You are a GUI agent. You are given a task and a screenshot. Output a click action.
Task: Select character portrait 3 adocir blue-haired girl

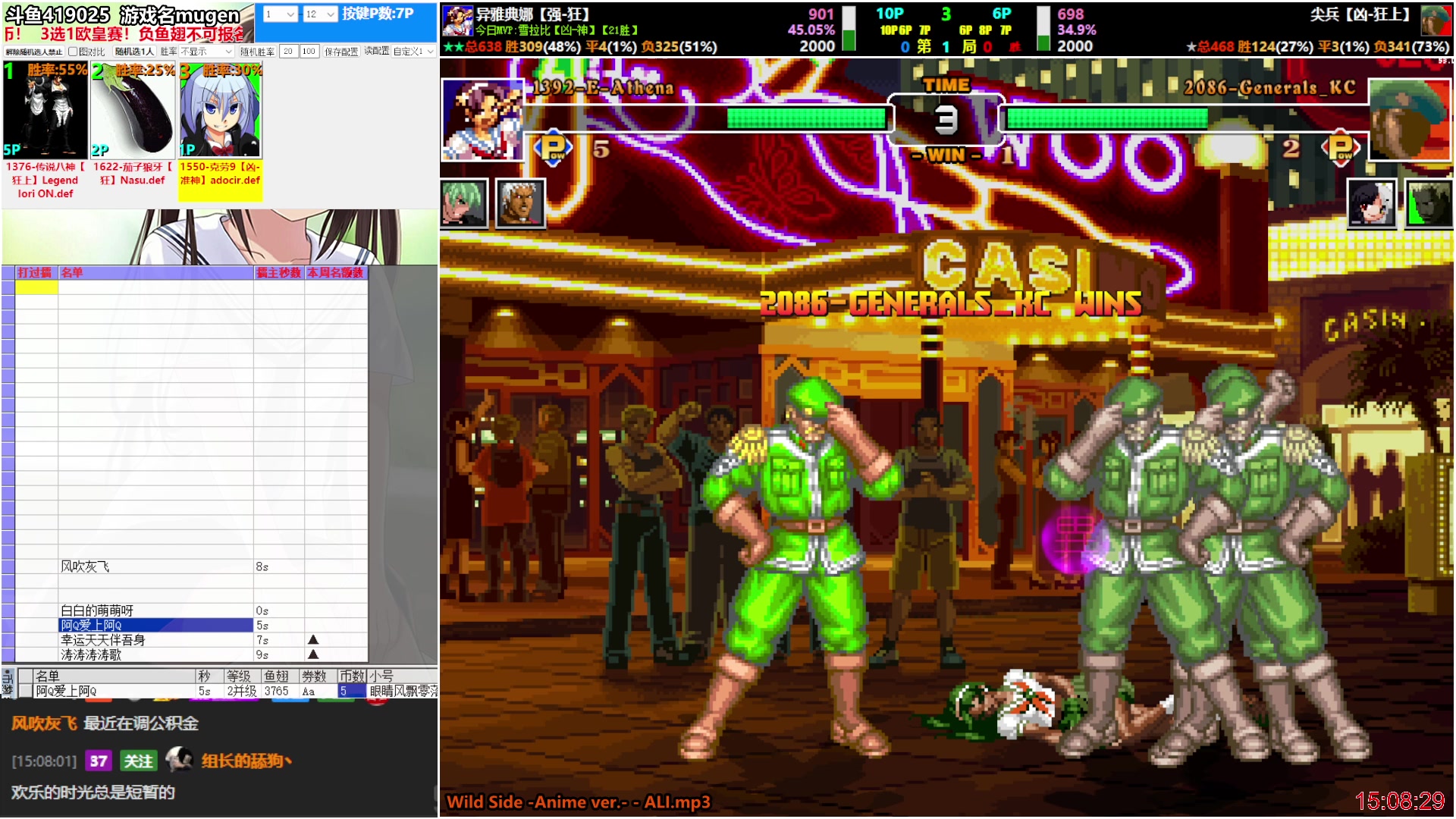coord(221,111)
